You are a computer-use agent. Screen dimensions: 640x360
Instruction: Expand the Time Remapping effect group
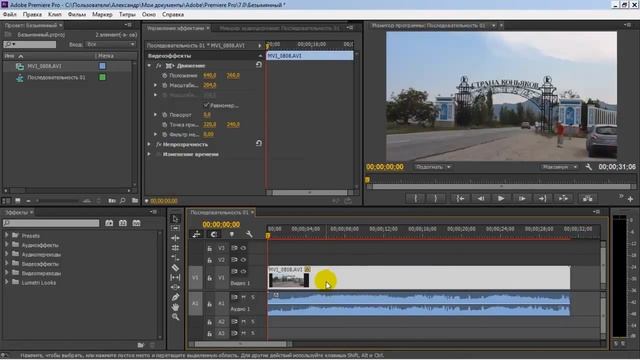click(149, 154)
